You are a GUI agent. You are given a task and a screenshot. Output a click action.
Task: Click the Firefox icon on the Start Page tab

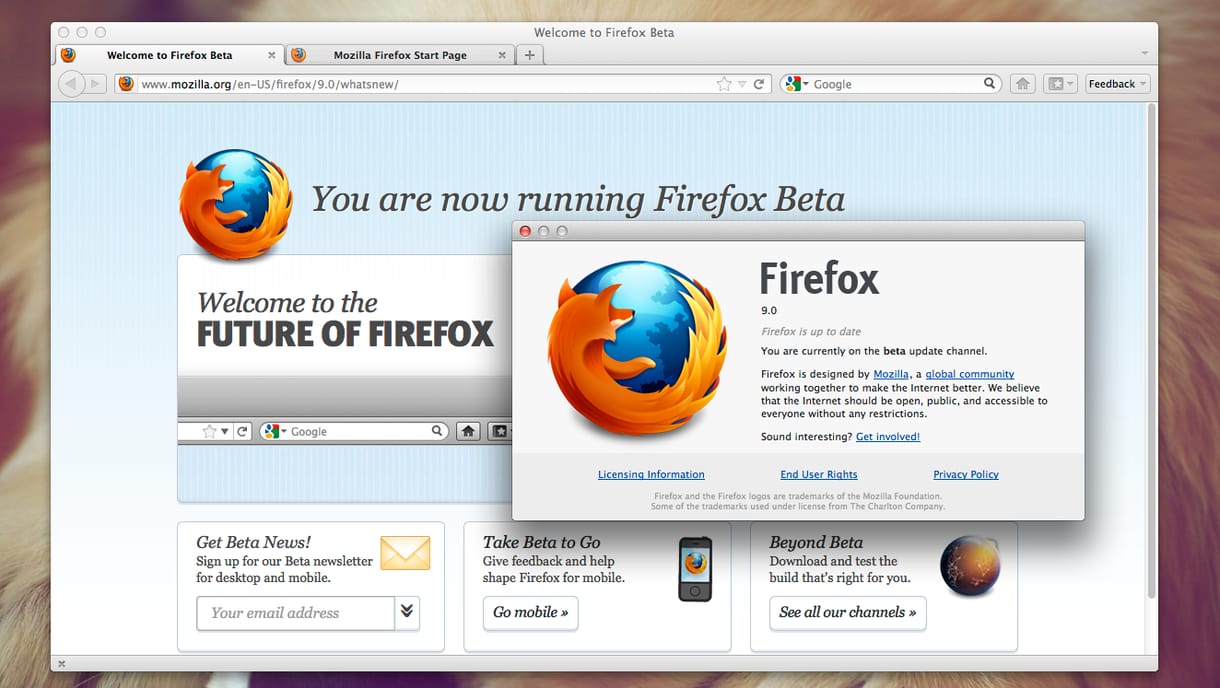click(298, 55)
